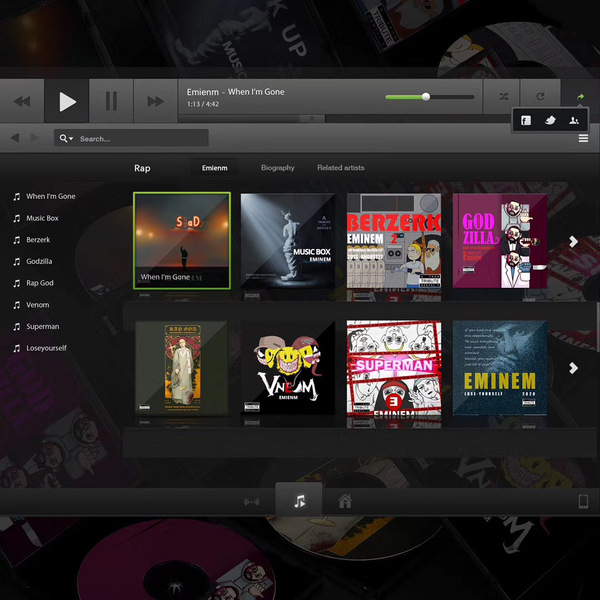The image size is (600, 600).
Task: Click the music note icon beside Berzerk
Action: click(x=16, y=240)
